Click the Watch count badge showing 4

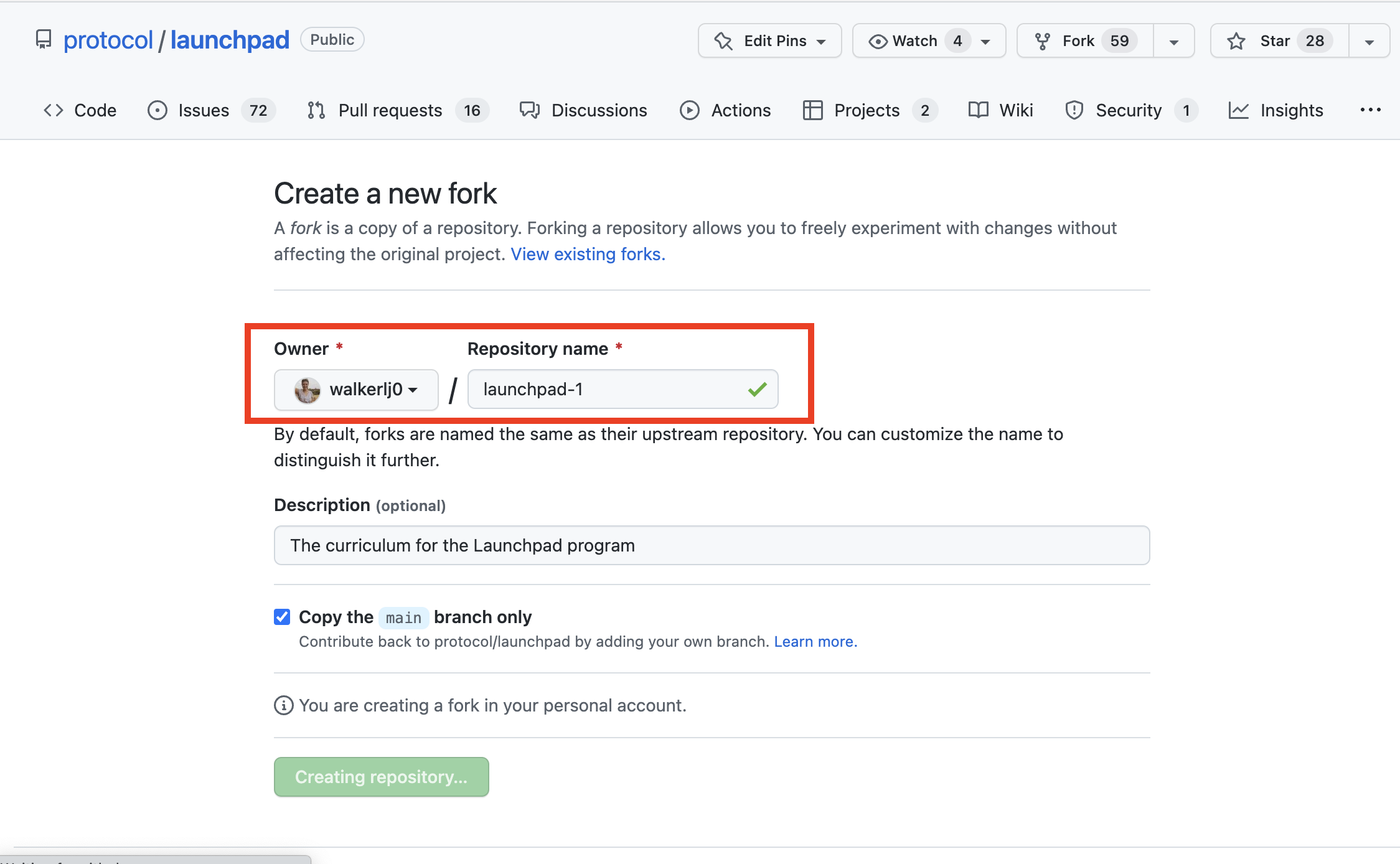[957, 41]
